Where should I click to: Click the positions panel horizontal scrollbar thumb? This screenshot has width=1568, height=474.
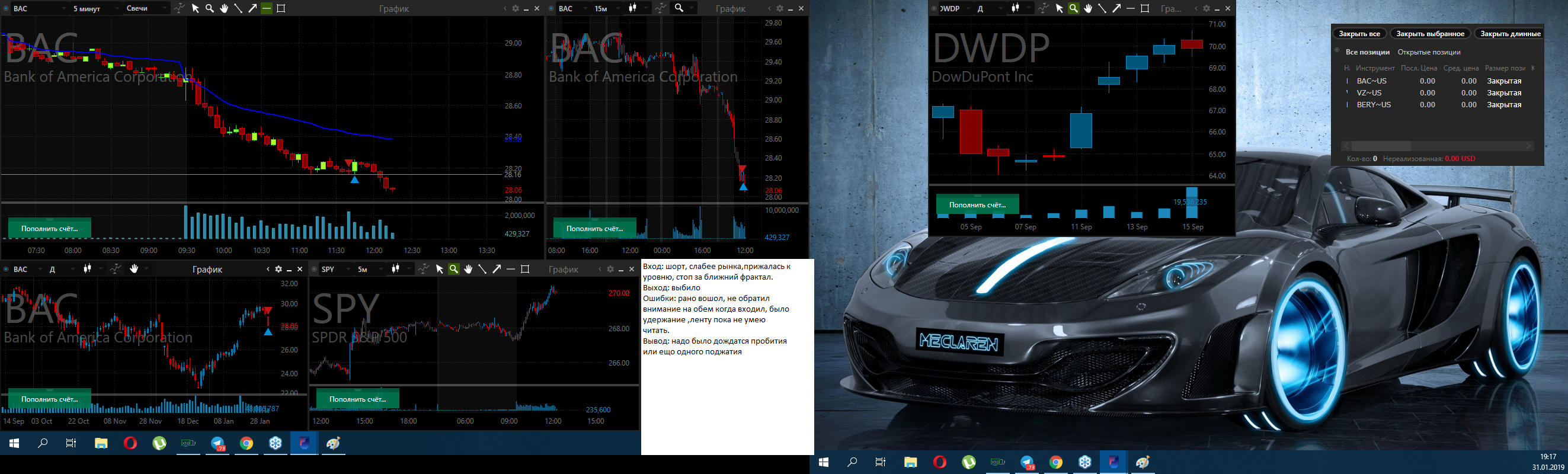pos(1381,146)
